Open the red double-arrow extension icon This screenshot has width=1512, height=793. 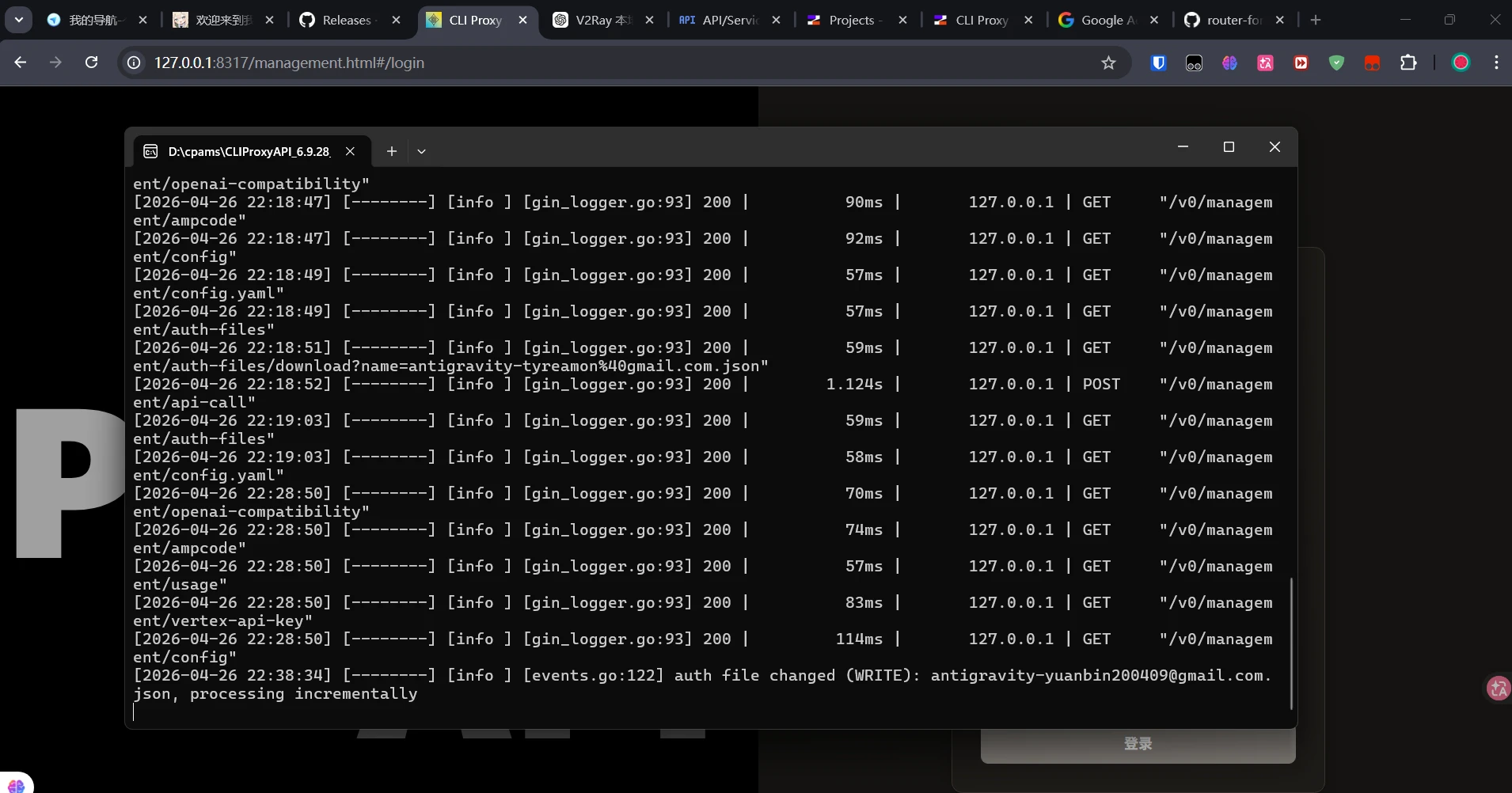[1301, 63]
